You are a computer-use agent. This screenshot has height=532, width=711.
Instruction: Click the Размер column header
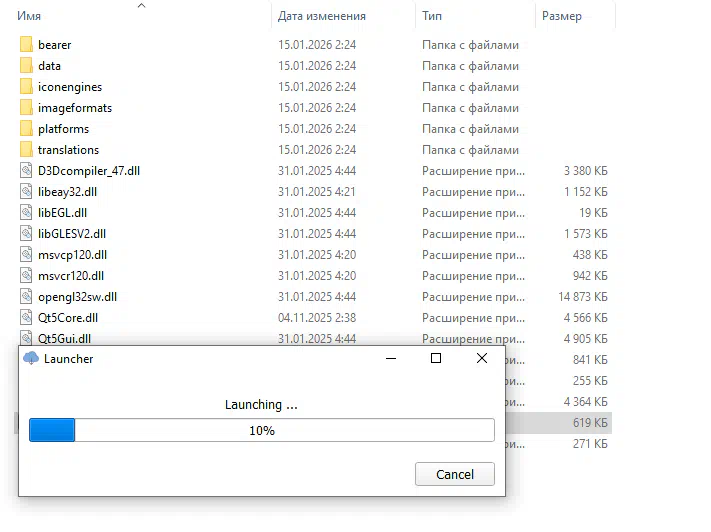coord(561,16)
